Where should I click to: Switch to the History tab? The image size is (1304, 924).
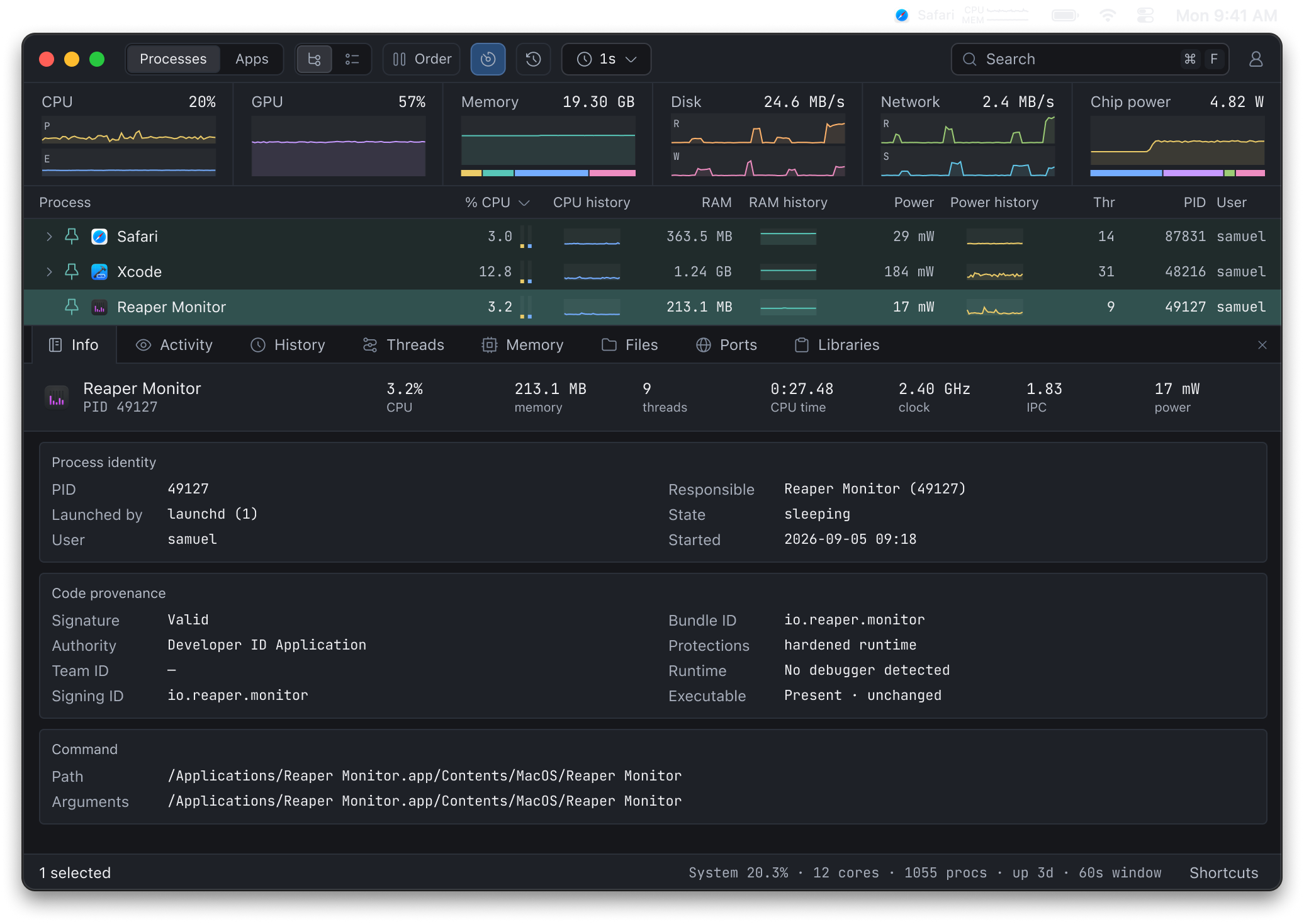[288, 345]
